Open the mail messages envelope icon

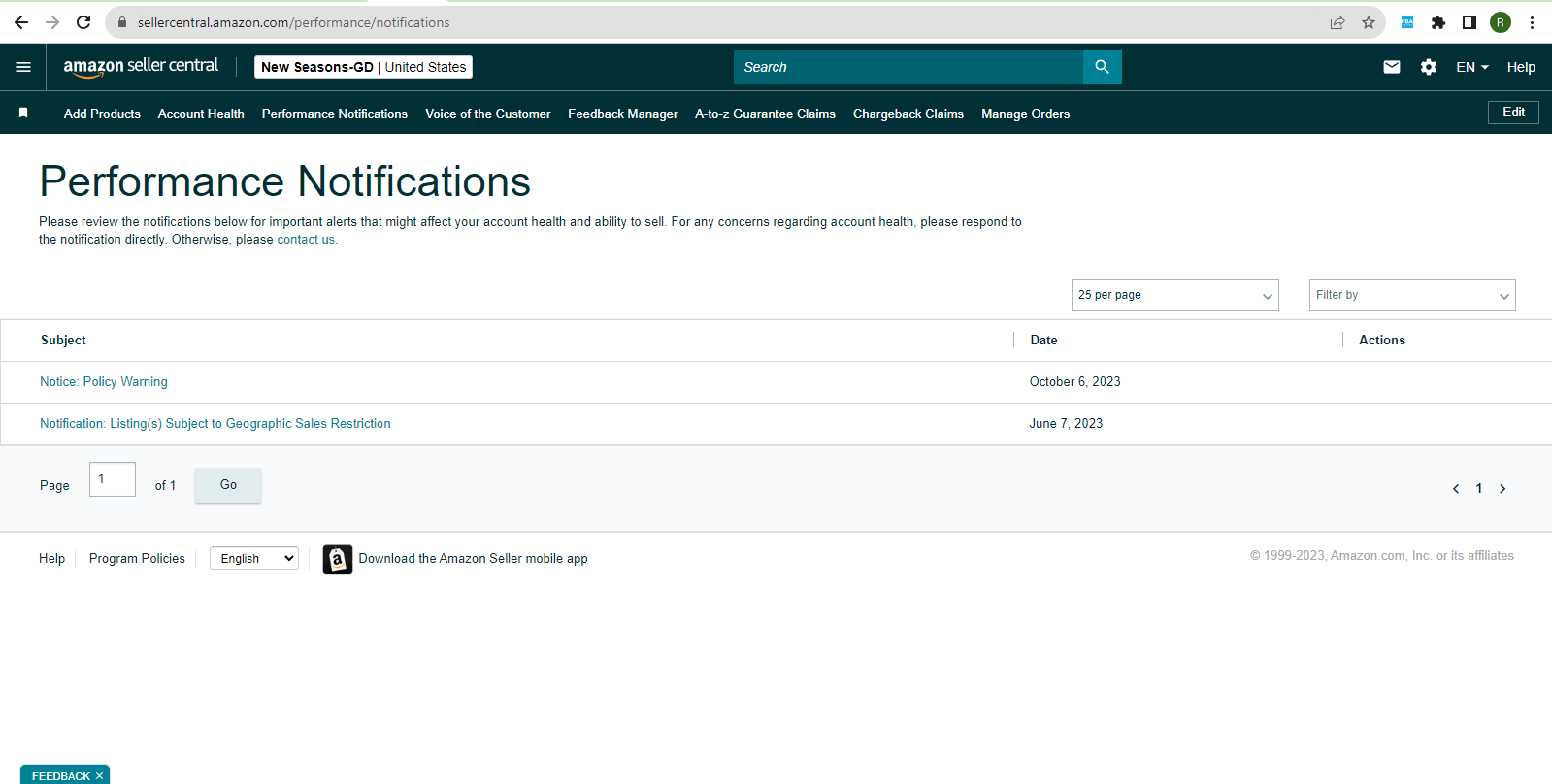coord(1392,67)
